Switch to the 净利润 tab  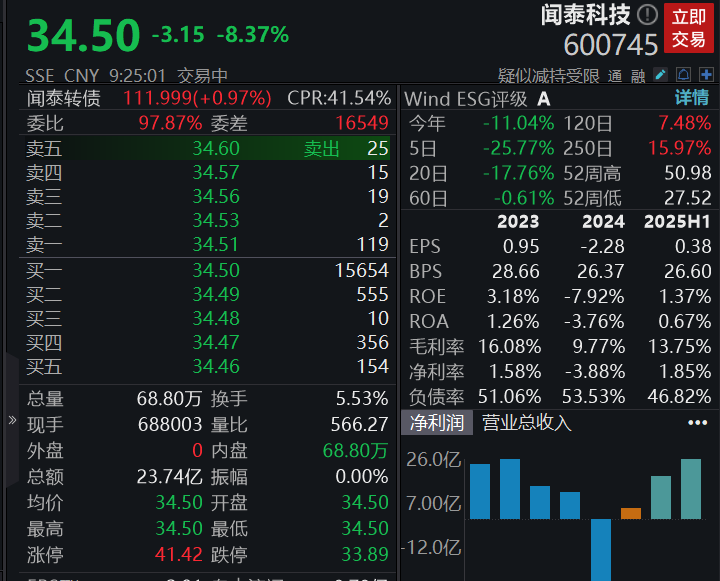pyautogui.click(x=436, y=422)
